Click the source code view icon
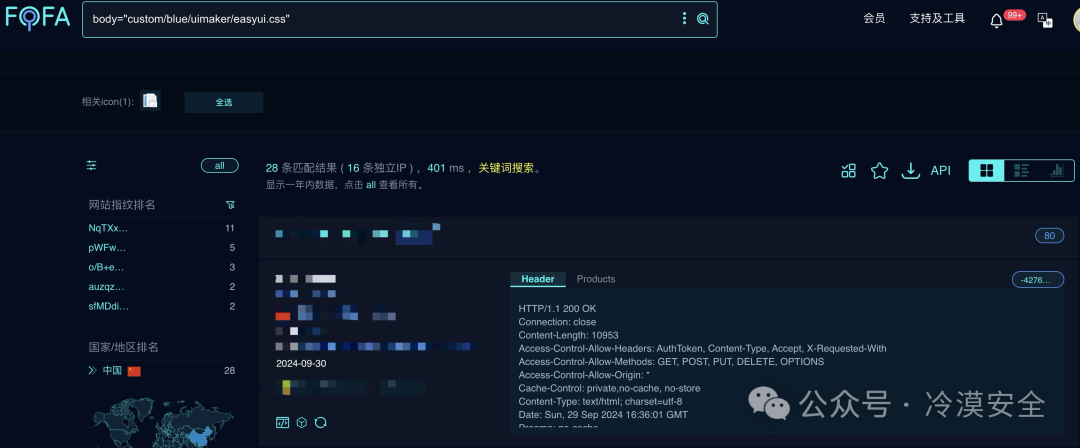The height and width of the screenshot is (448, 1080). pyautogui.click(x=282, y=422)
